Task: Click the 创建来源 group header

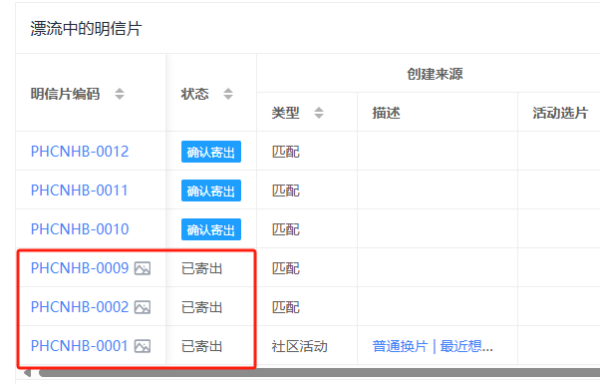Action: [435, 74]
